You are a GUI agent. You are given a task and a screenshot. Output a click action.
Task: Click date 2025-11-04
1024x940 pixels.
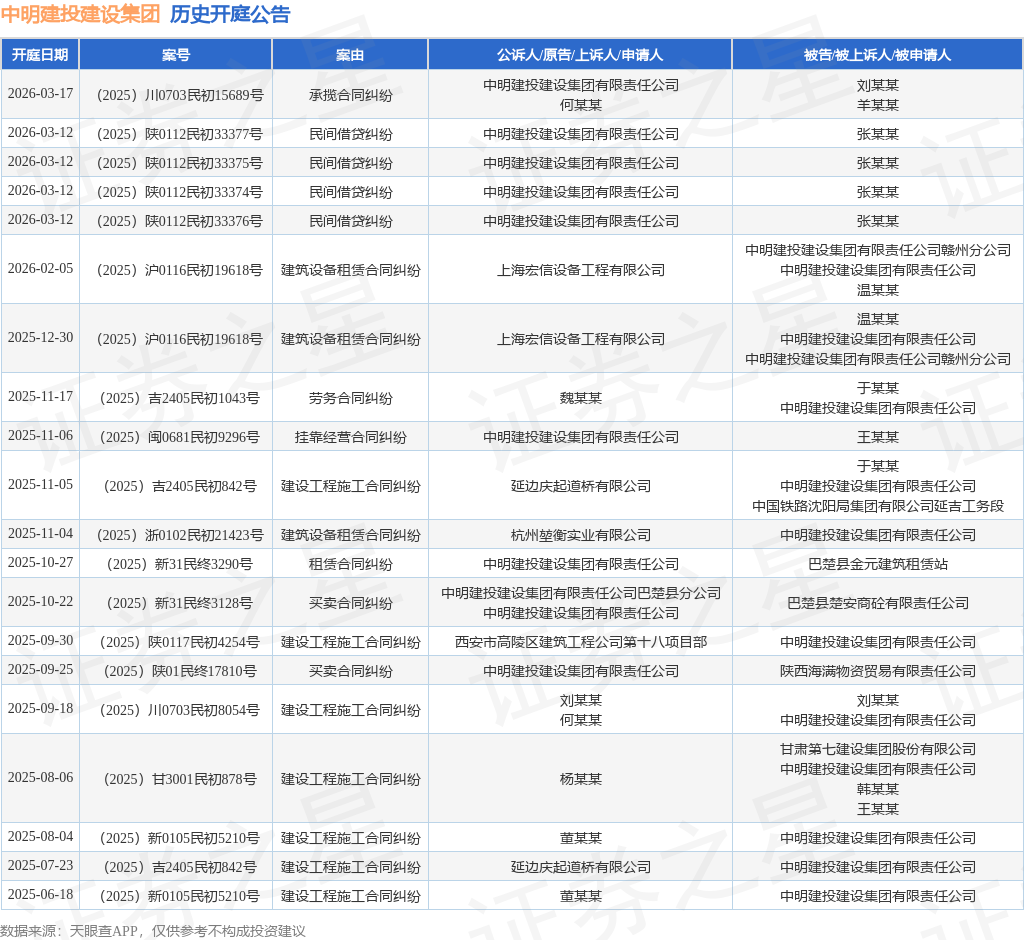tap(40, 534)
